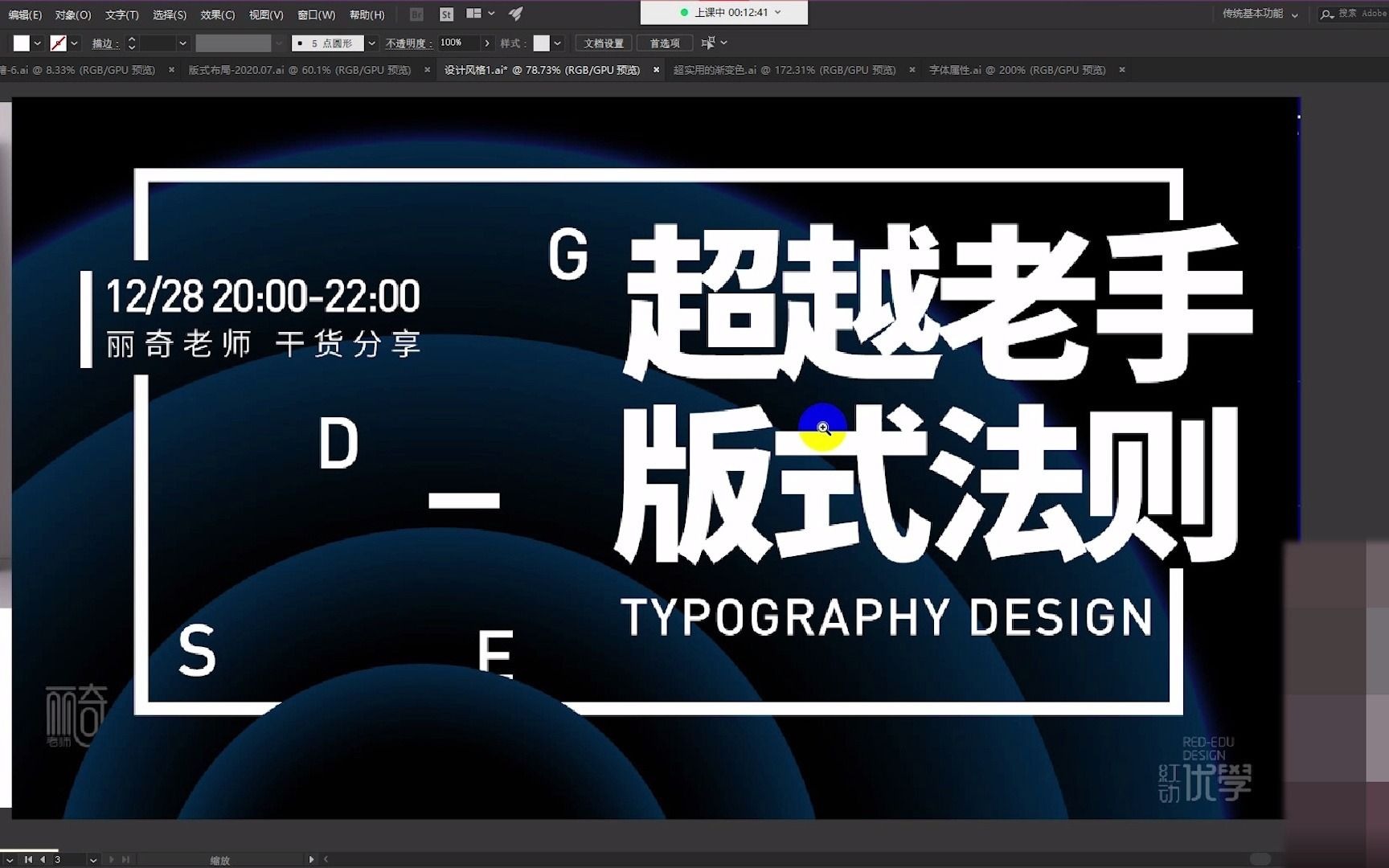Click the 12/28 20:00-22:00 text
Image resolution: width=1389 pixels, height=868 pixels.
(263, 296)
